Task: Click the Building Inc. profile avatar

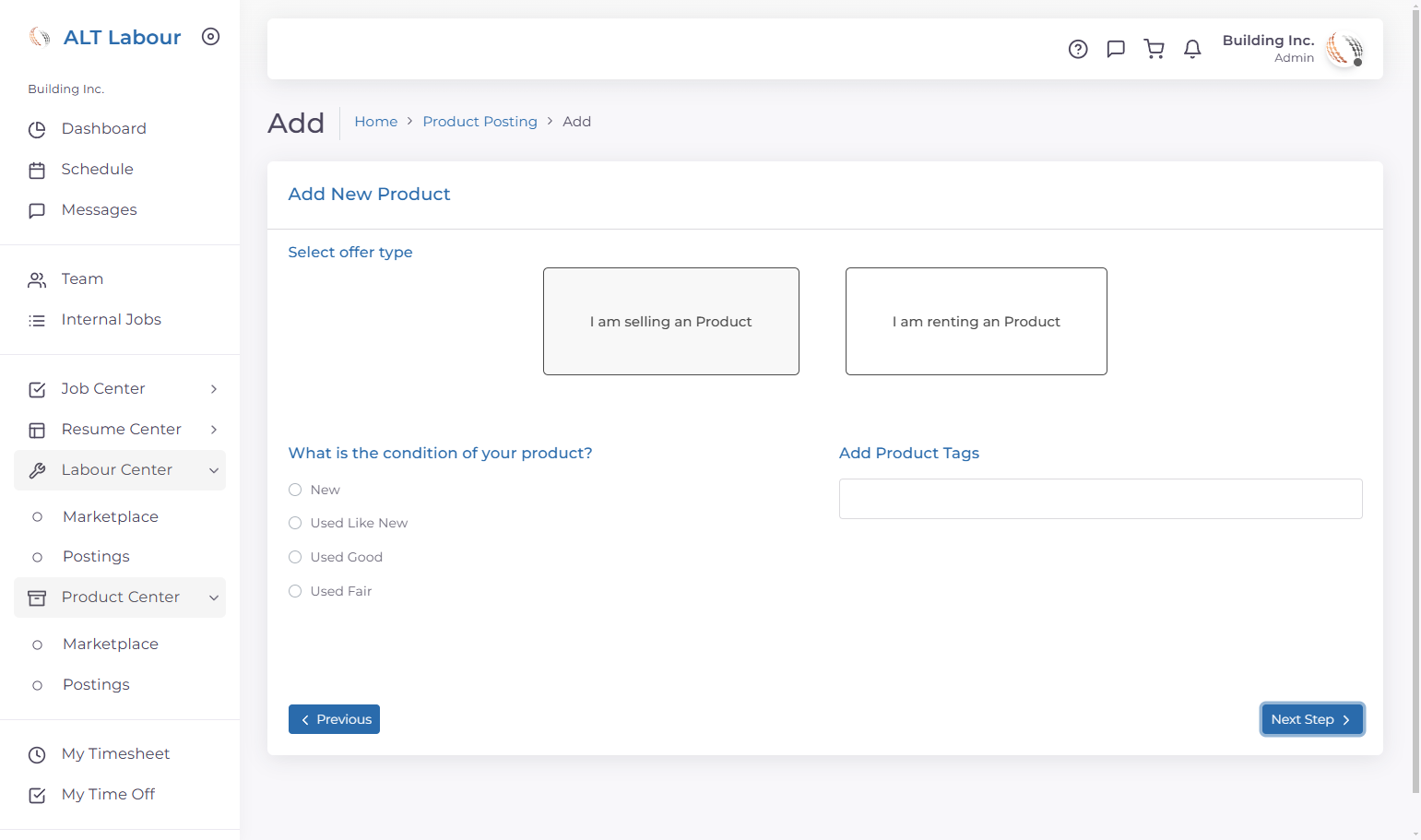Action: [x=1344, y=49]
